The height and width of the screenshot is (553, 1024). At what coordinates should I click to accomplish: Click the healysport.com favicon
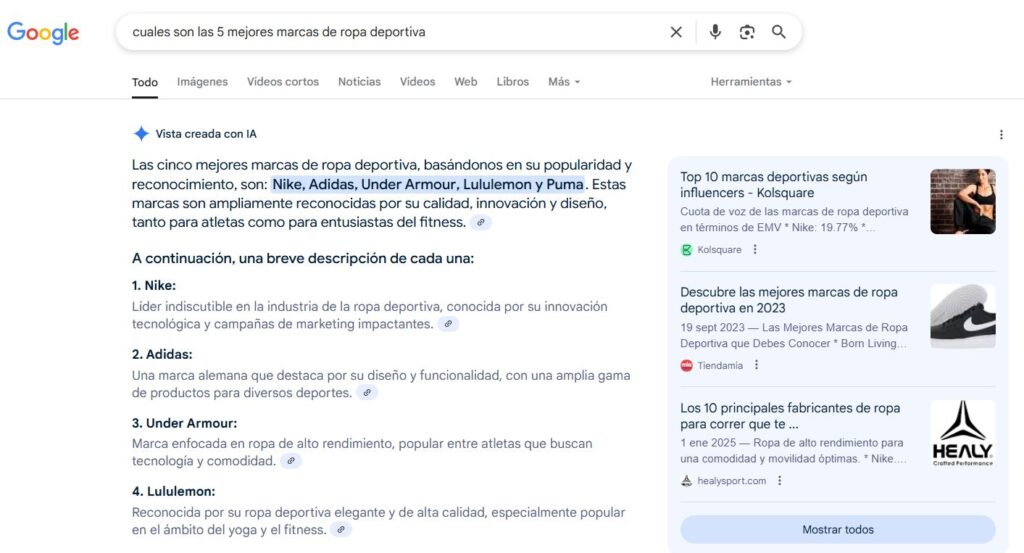pos(686,481)
